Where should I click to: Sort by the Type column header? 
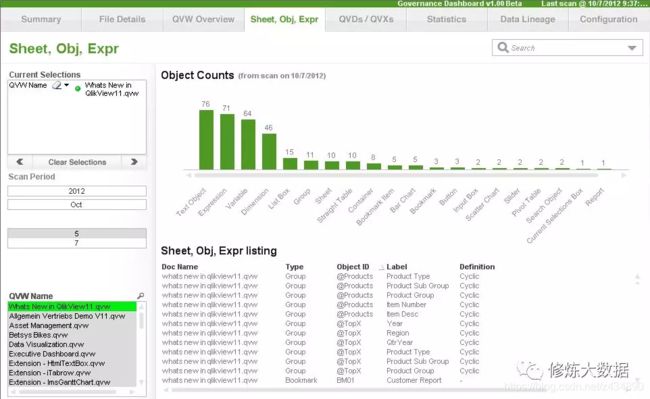click(x=294, y=267)
